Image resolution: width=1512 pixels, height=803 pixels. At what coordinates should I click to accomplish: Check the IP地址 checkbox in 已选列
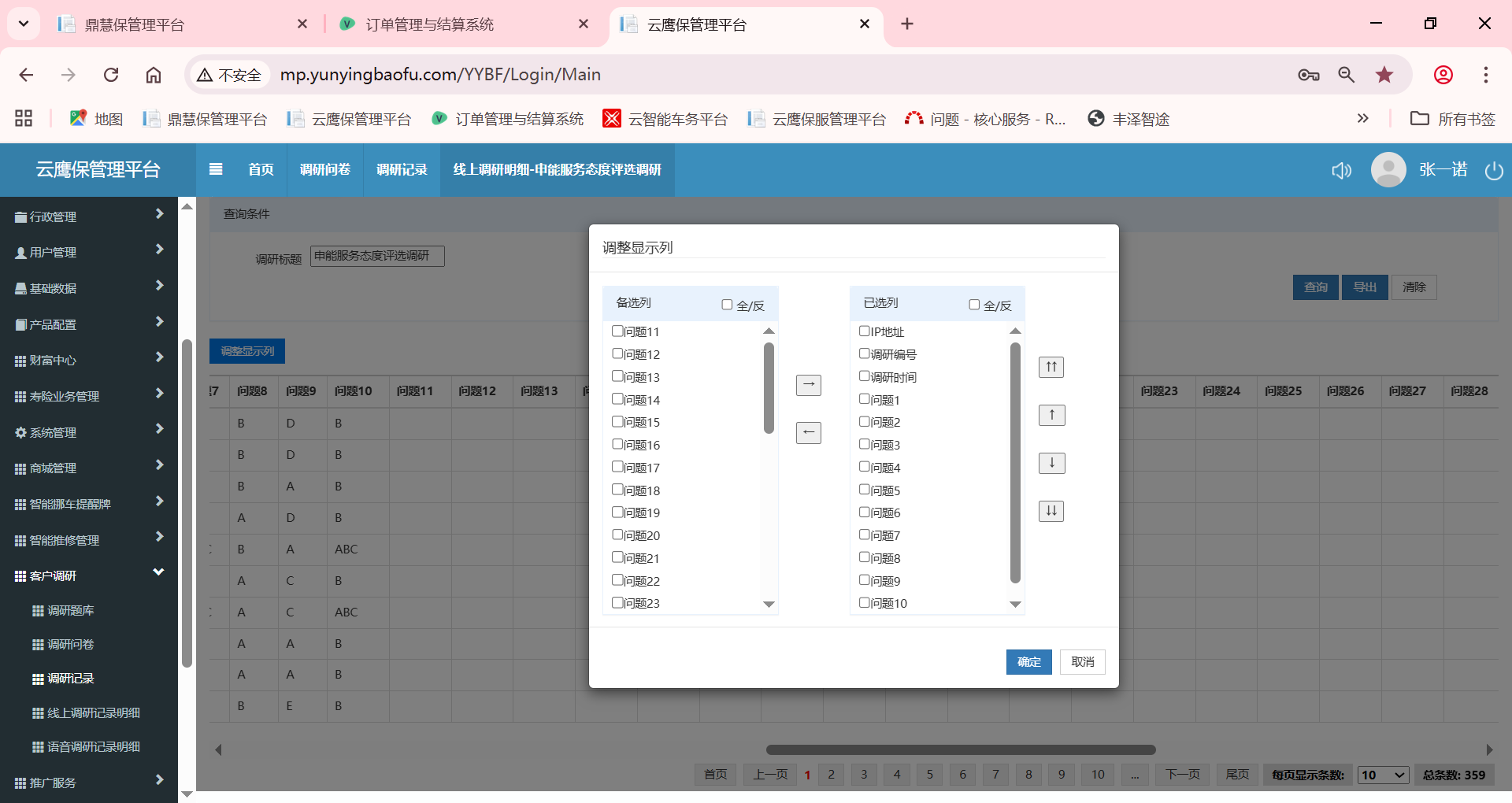click(864, 331)
